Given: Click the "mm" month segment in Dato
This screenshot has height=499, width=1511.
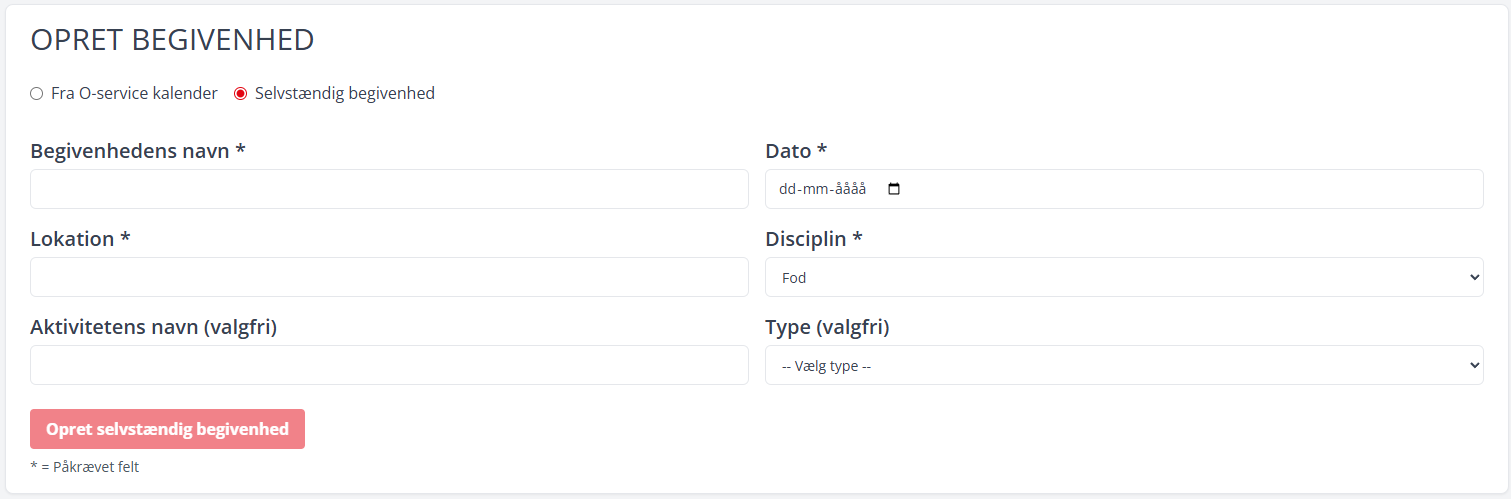Looking at the screenshot, I should click(814, 189).
